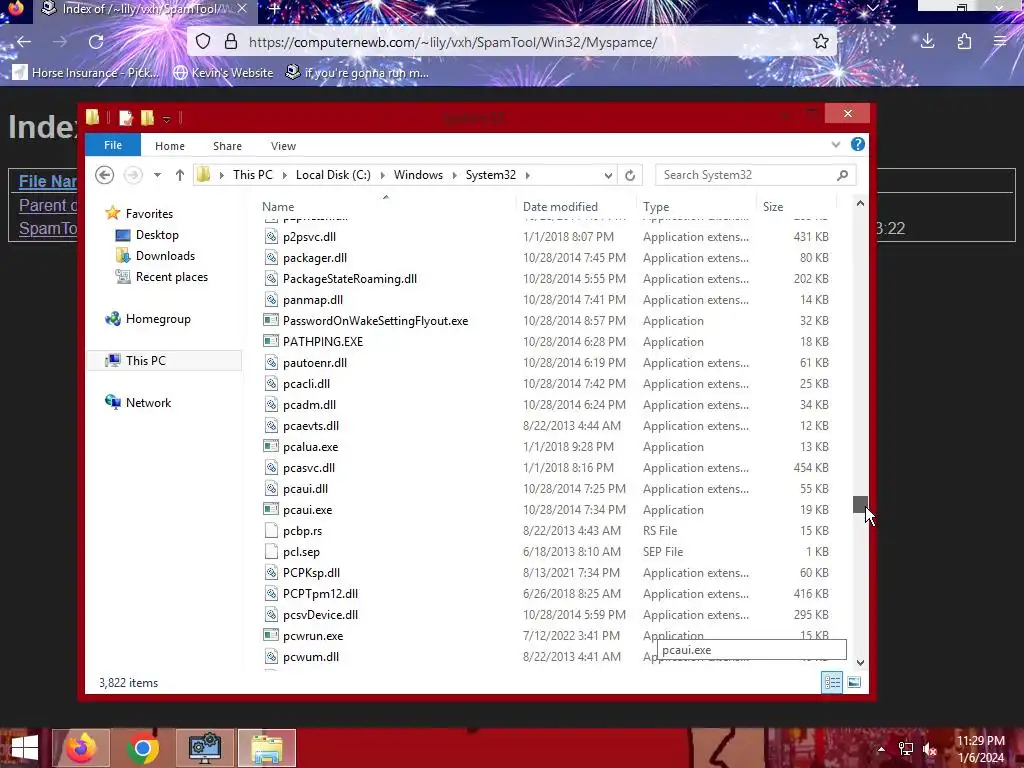The width and height of the screenshot is (1024, 768).
Task: Open Horse Insurance bookmark
Action: tap(86, 72)
